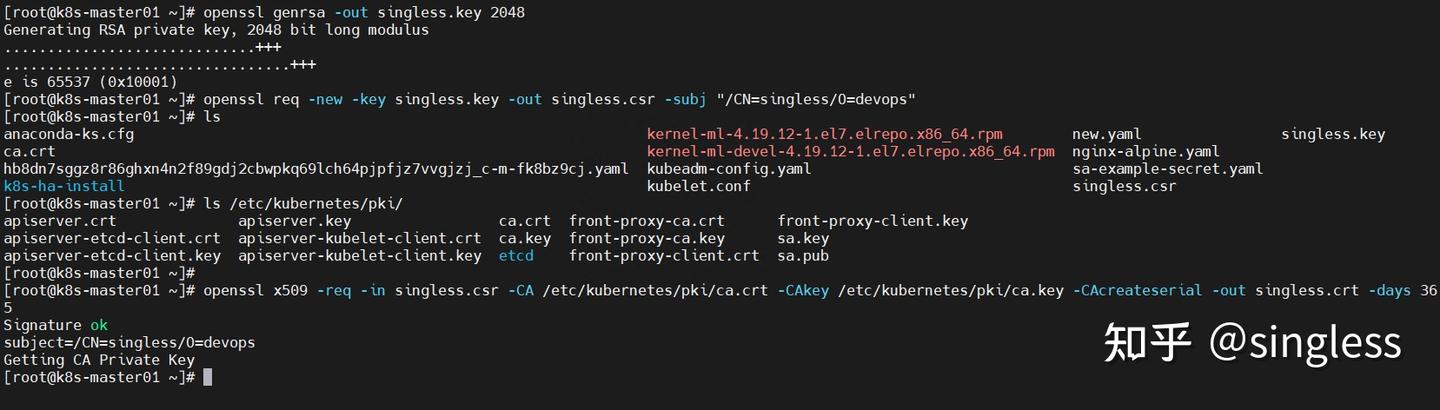The image size is (1440, 410).
Task: Click the red kernel-ml-devel rpm file name
Action: pos(850,151)
